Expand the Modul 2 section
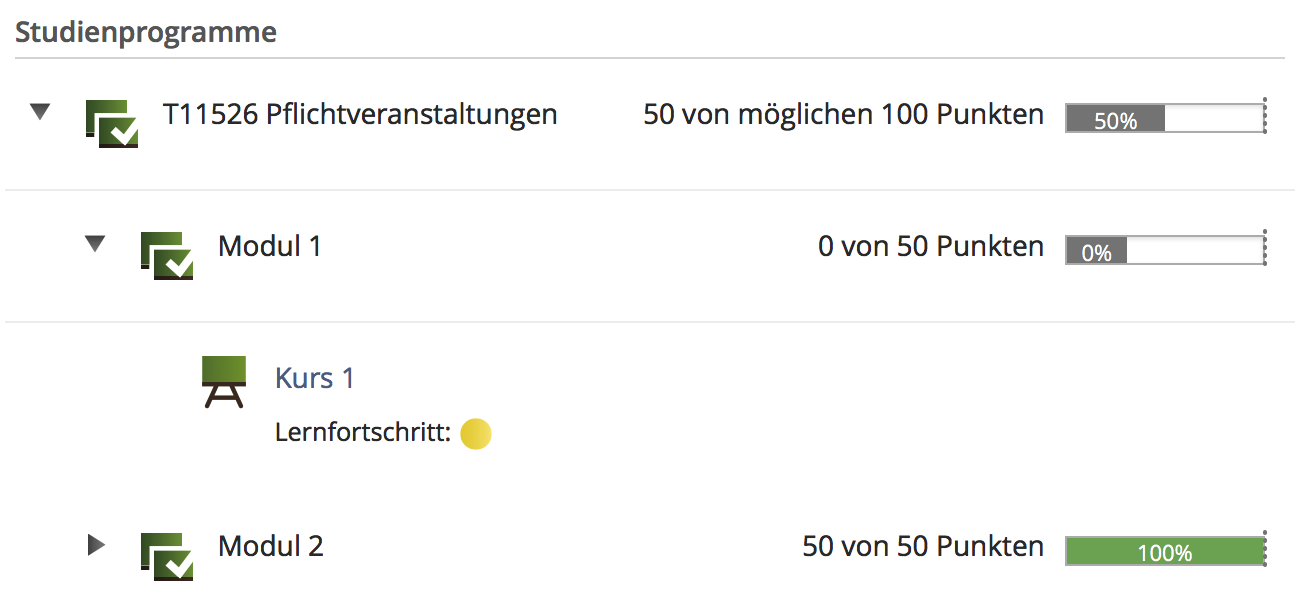 (x=95, y=545)
